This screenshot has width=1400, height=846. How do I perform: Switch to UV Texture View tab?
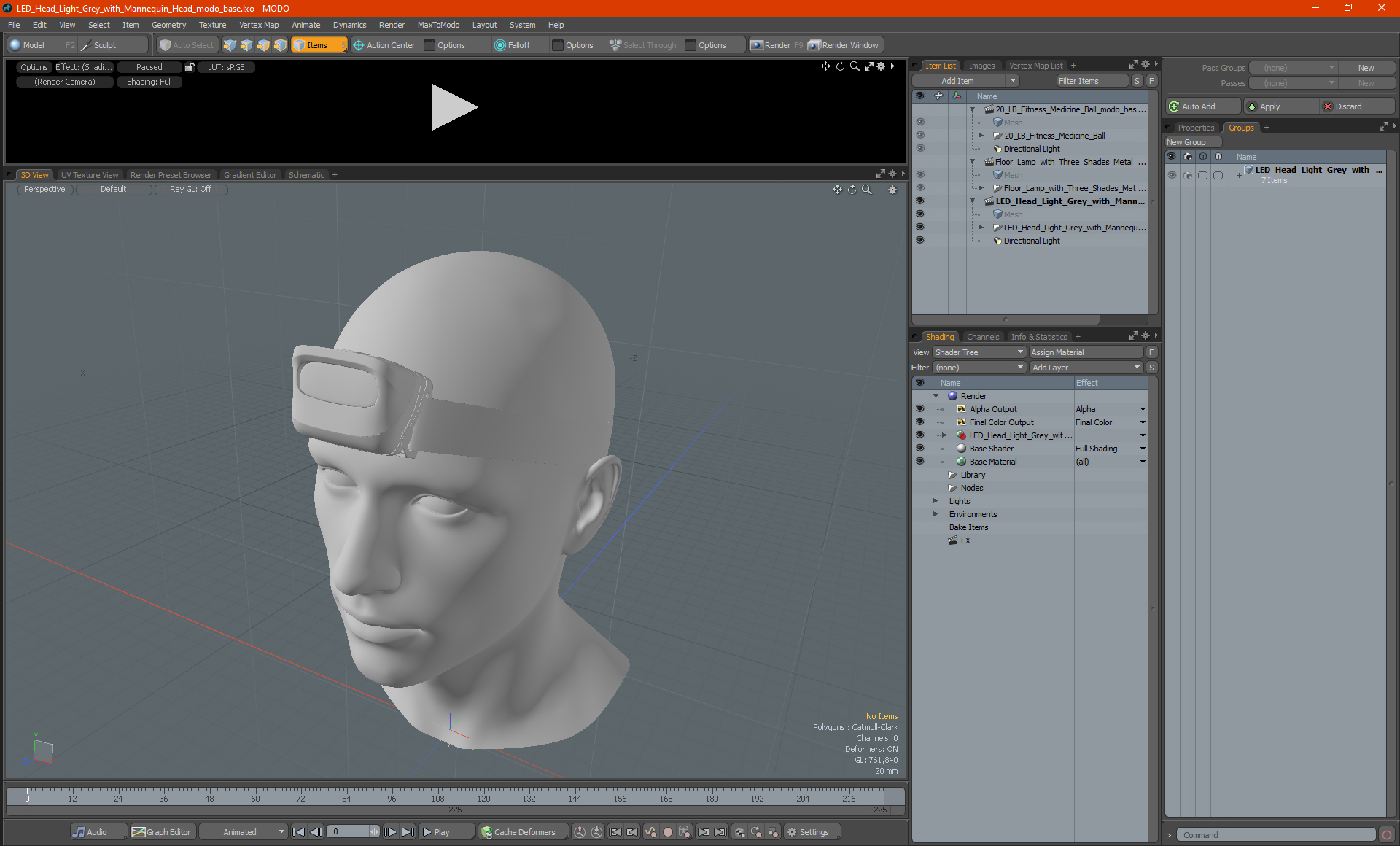coord(90,175)
